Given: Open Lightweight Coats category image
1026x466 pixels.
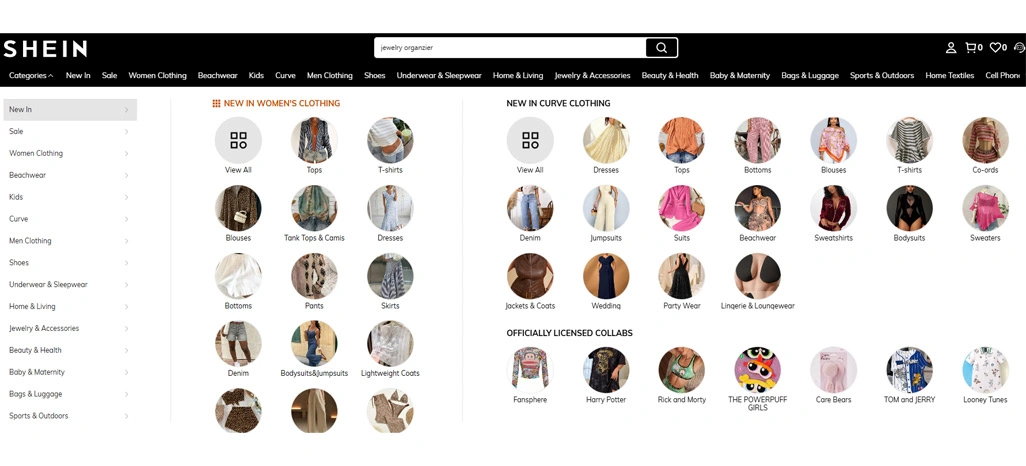Looking at the screenshot, I should 390,344.
